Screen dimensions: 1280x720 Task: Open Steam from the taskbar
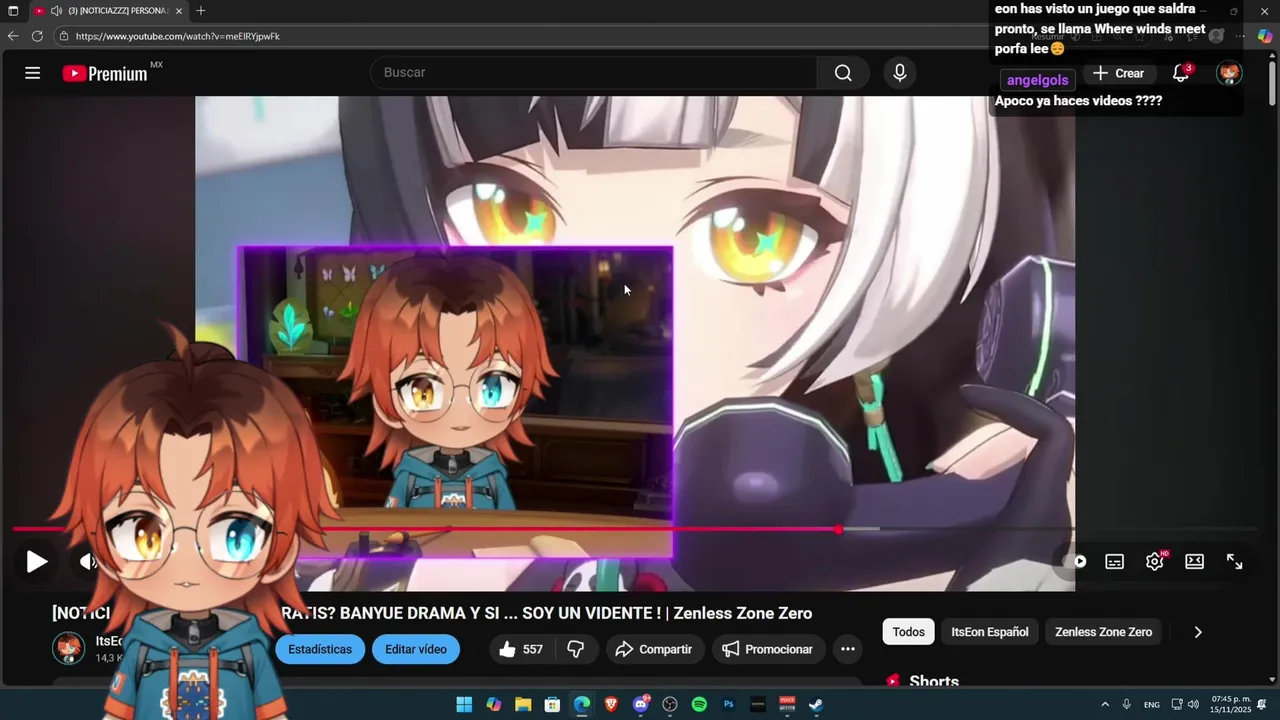[x=816, y=704]
